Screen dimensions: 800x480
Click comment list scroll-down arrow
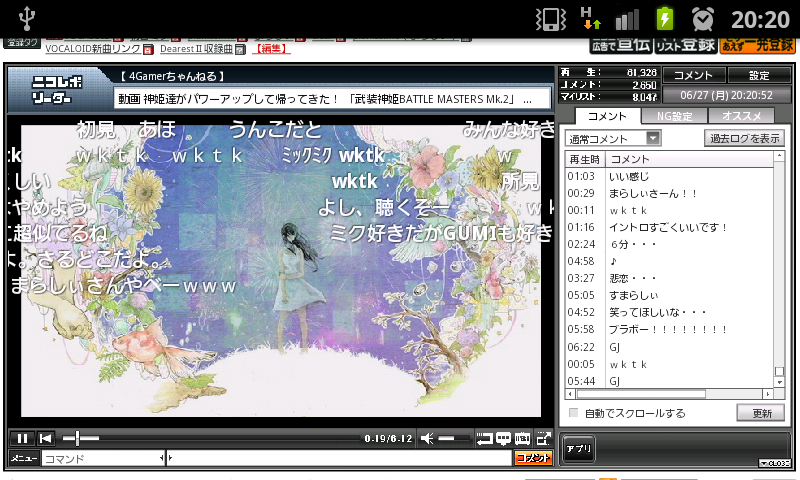coord(779,382)
